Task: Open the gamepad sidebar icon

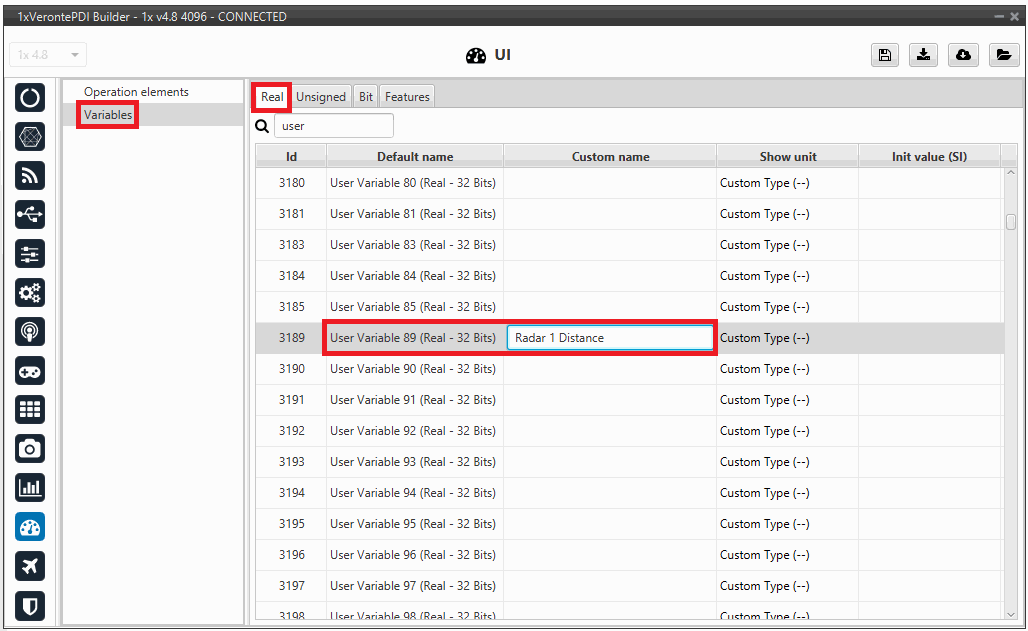Action: (30, 371)
